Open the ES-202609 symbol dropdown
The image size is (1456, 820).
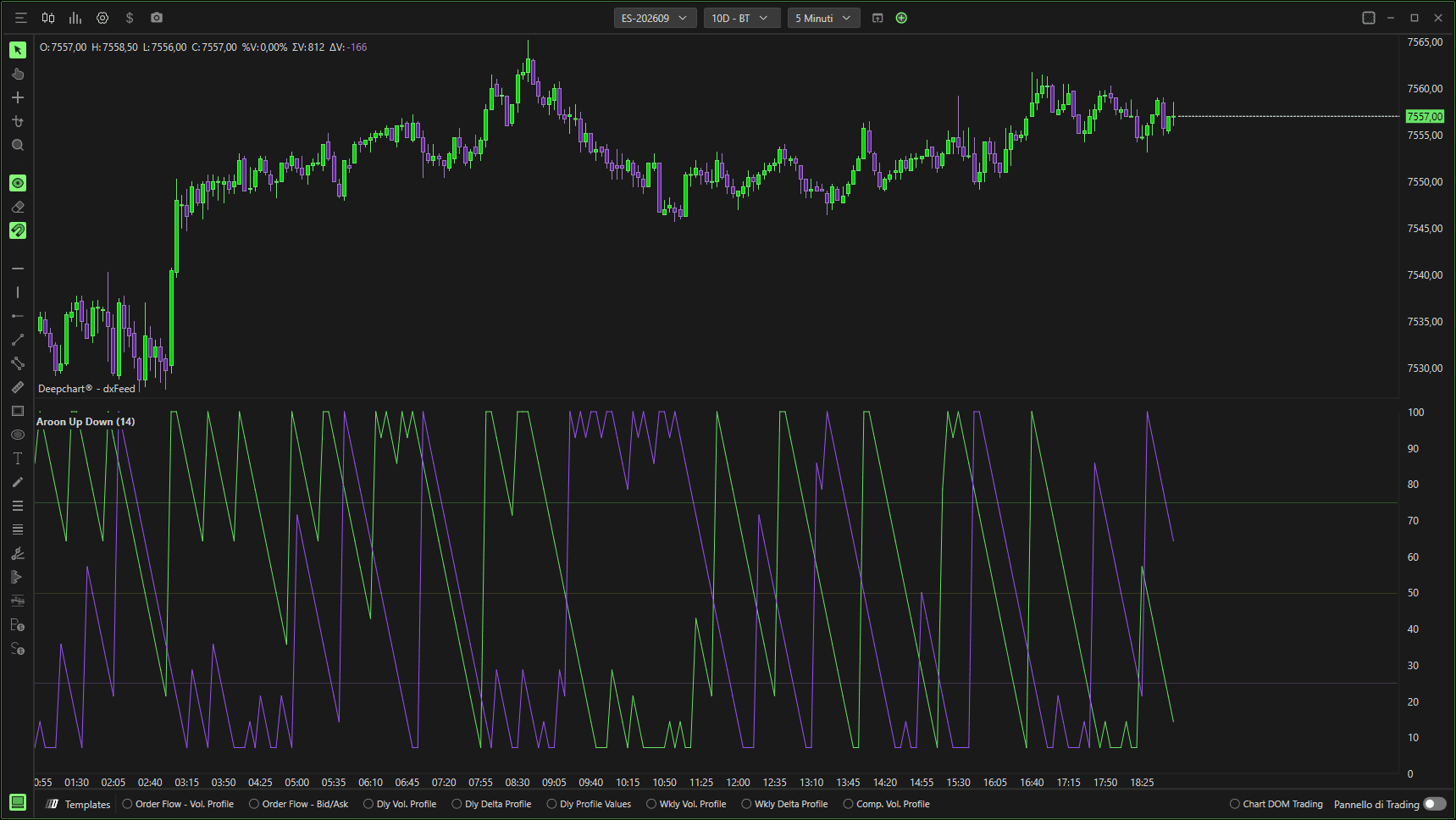tap(655, 18)
